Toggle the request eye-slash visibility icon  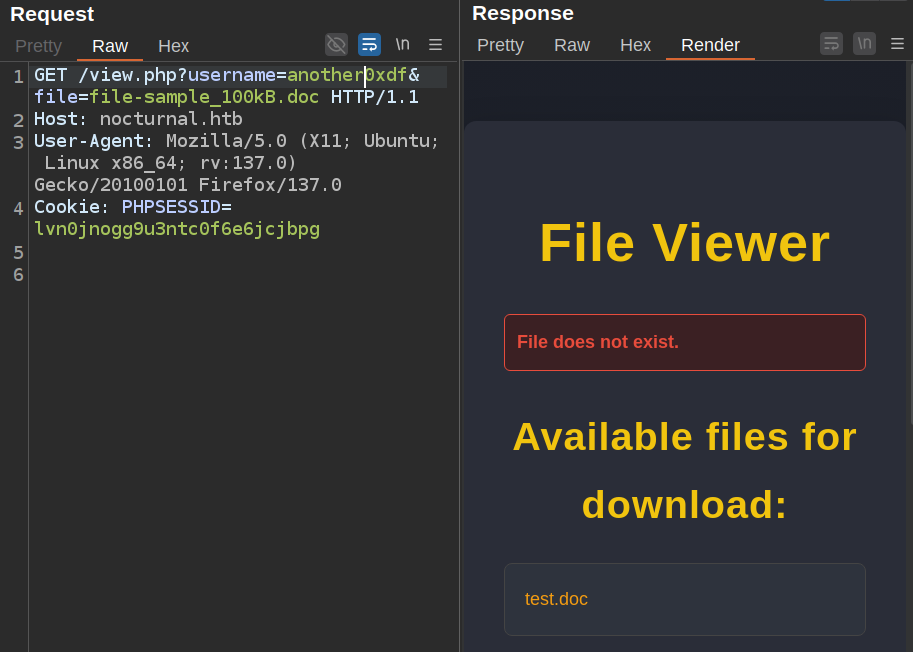336,44
